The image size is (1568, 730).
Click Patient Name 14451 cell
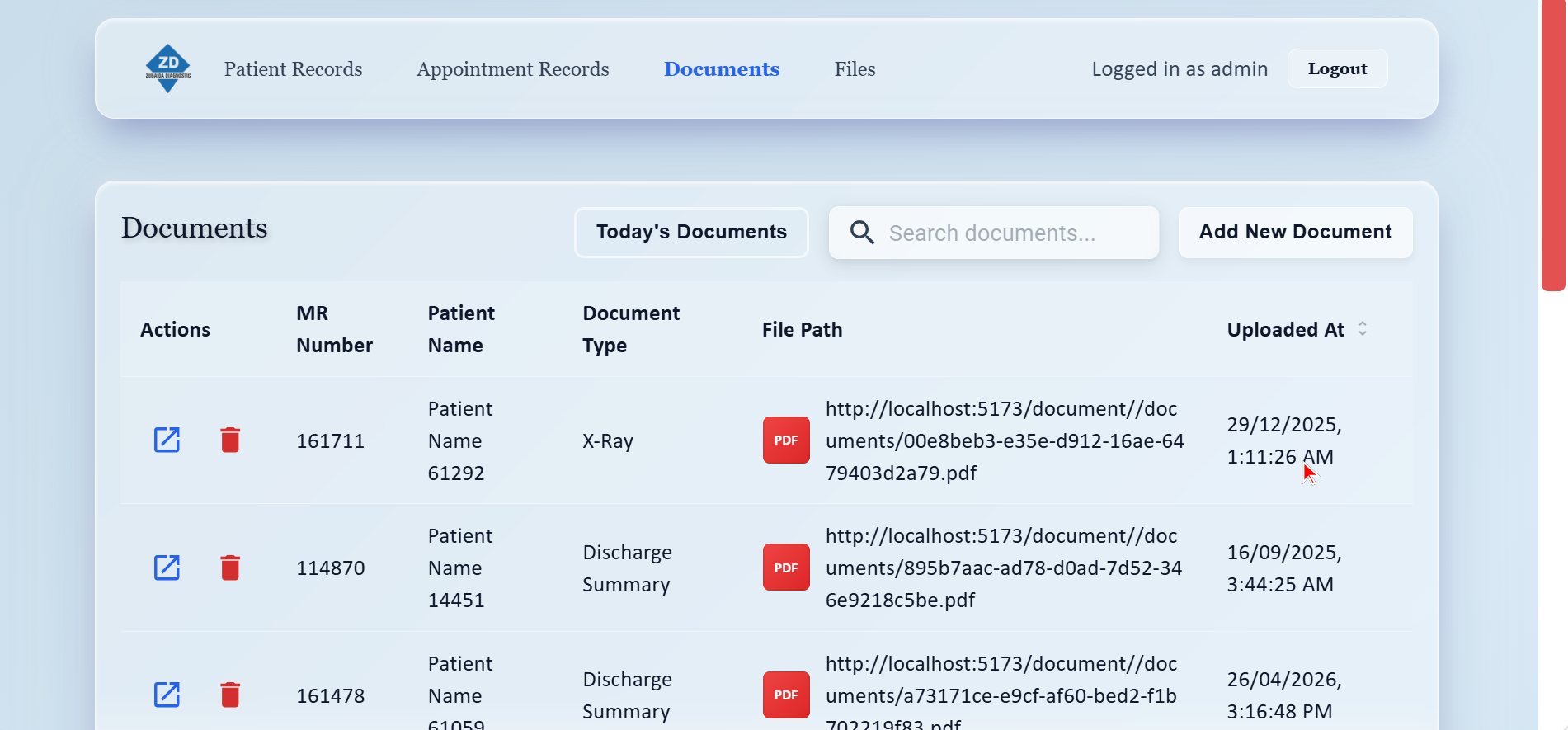click(x=460, y=568)
